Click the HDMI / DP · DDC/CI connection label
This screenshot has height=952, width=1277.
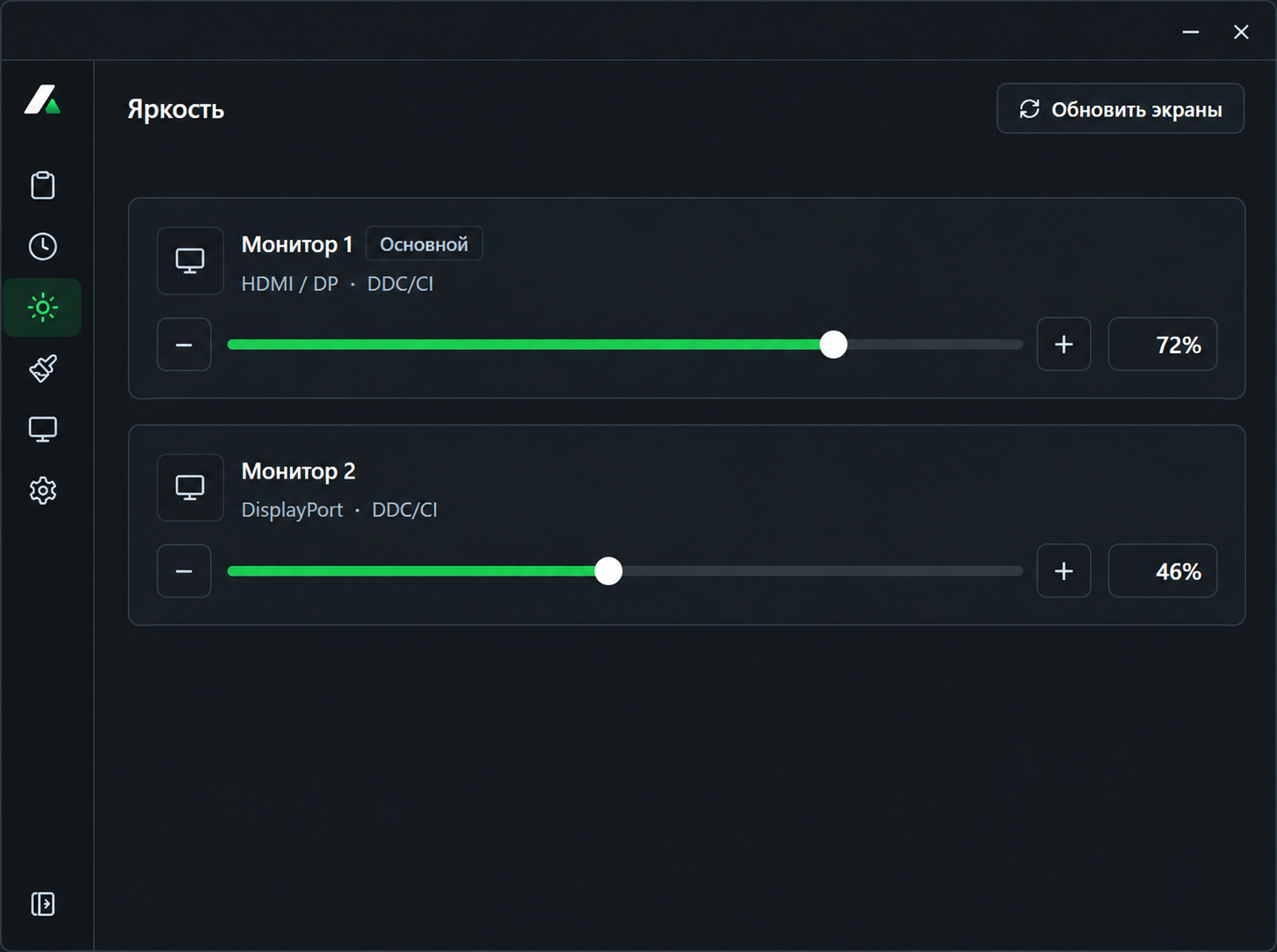pyautogui.click(x=337, y=284)
